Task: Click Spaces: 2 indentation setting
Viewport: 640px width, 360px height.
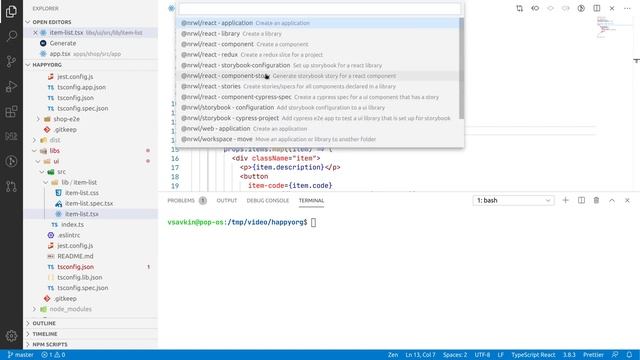Action: click(455, 355)
